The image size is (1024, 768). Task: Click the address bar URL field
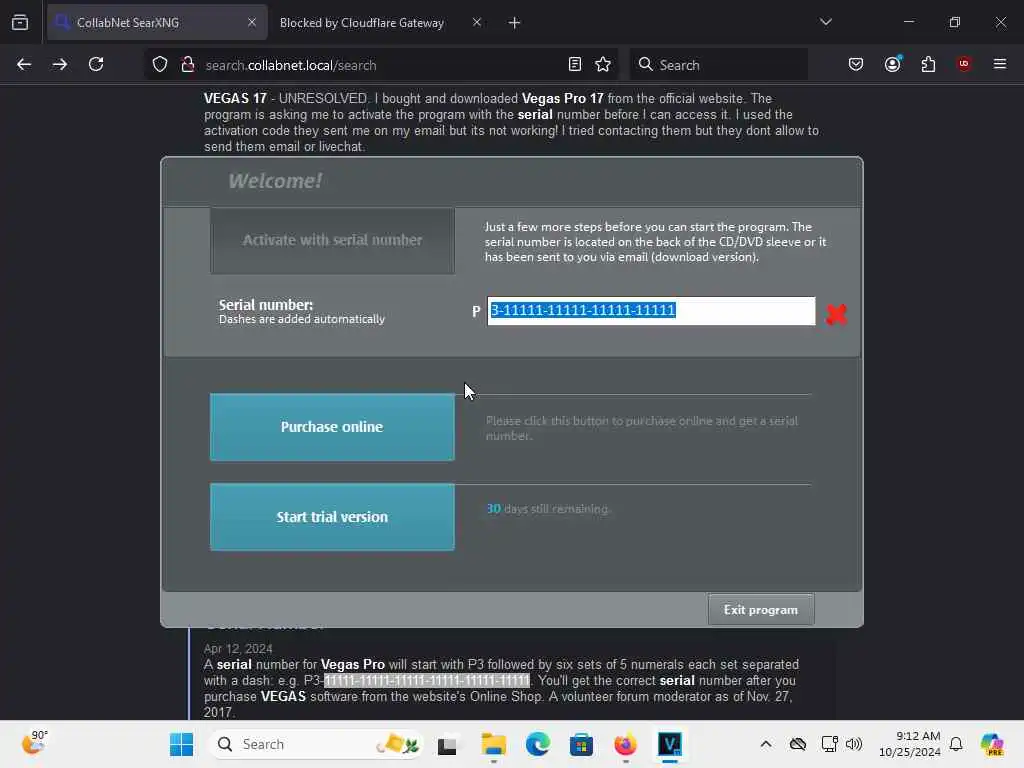[379, 65]
